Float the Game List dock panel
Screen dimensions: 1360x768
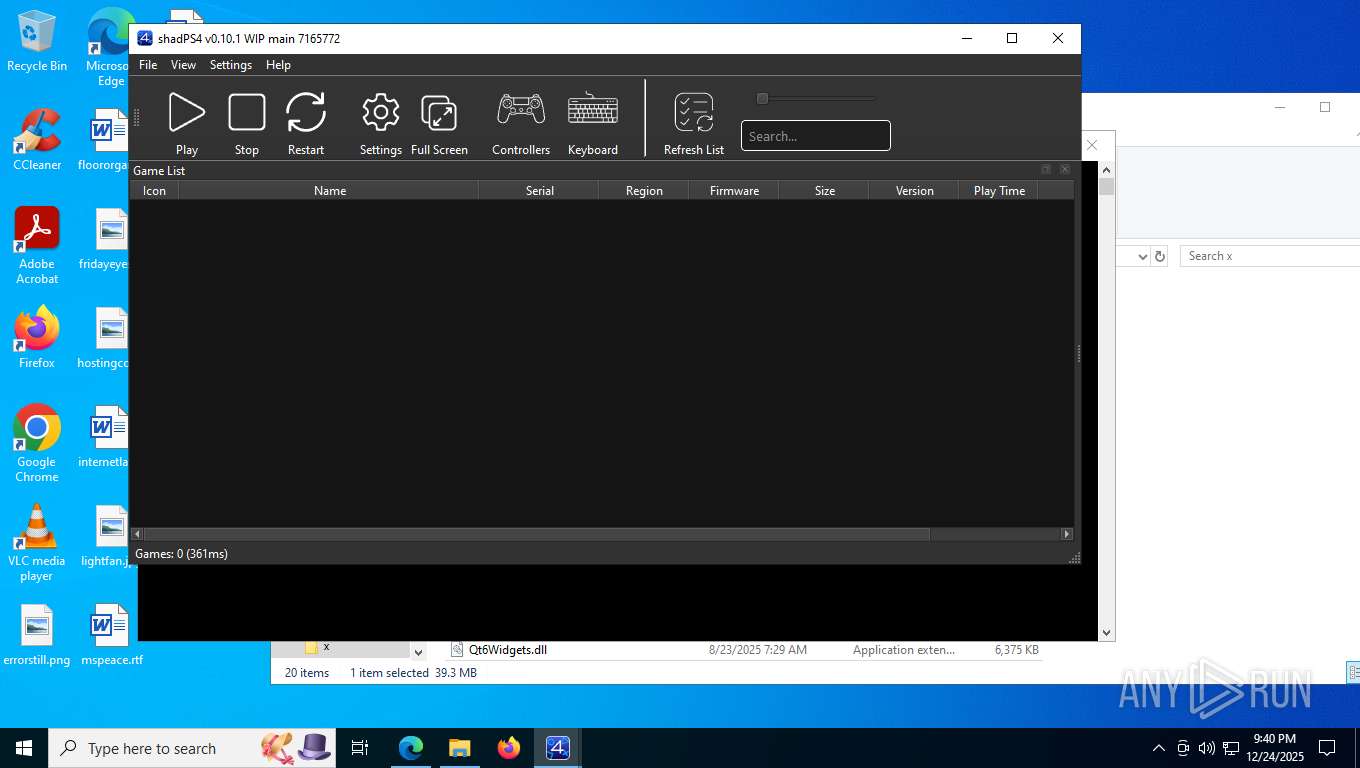(1046, 170)
